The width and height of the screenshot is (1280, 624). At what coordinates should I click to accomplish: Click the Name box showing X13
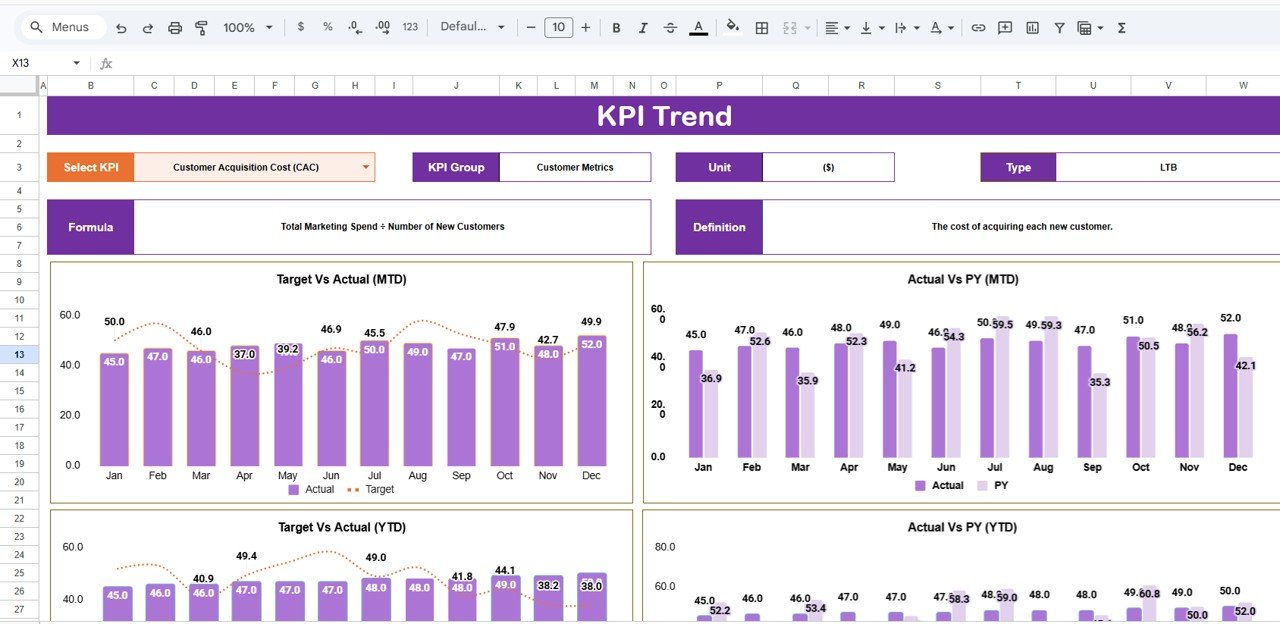tap(35, 63)
